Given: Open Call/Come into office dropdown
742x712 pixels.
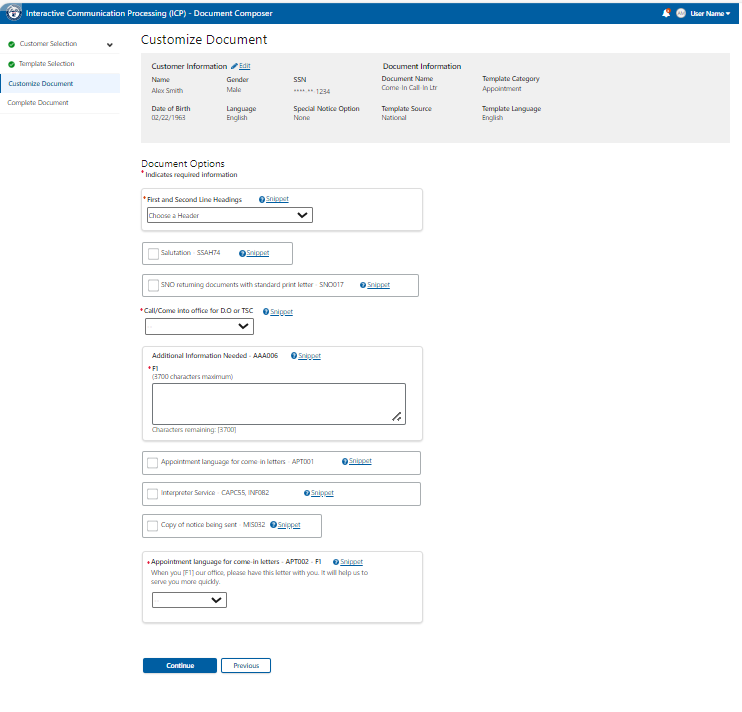Looking at the screenshot, I should point(199,326).
